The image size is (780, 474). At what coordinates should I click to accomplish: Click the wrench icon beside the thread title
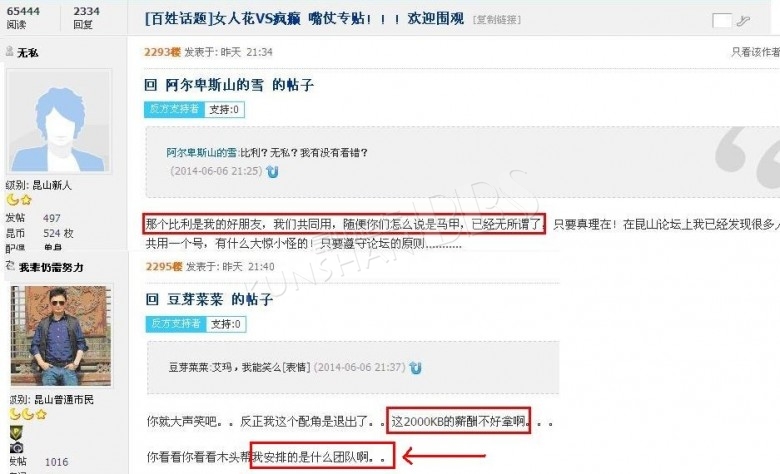coord(742,20)
